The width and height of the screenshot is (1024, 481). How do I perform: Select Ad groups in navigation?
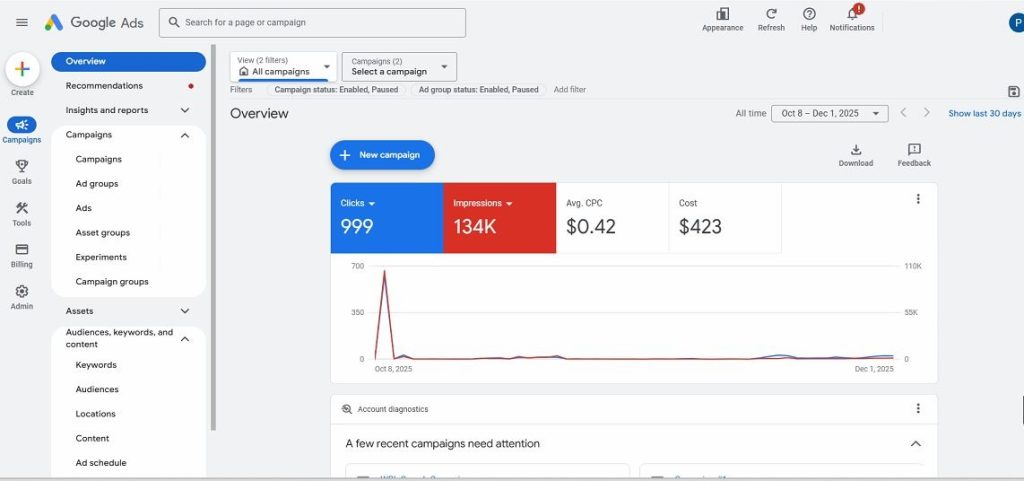(97, 184)
